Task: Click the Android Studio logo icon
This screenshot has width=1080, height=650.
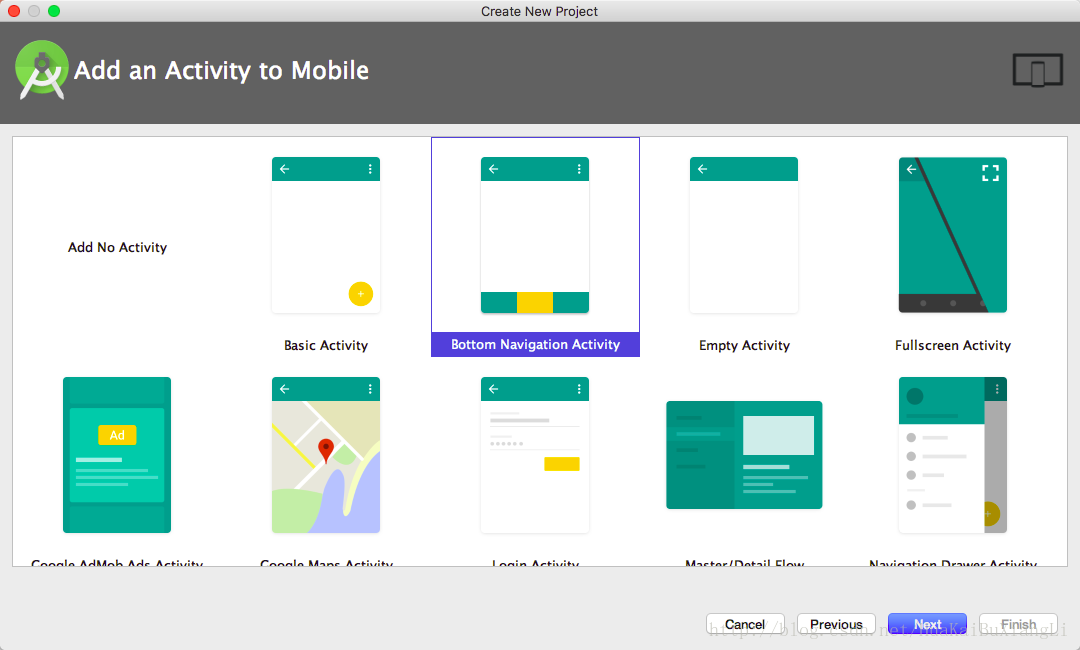Action: pos(41,70)
